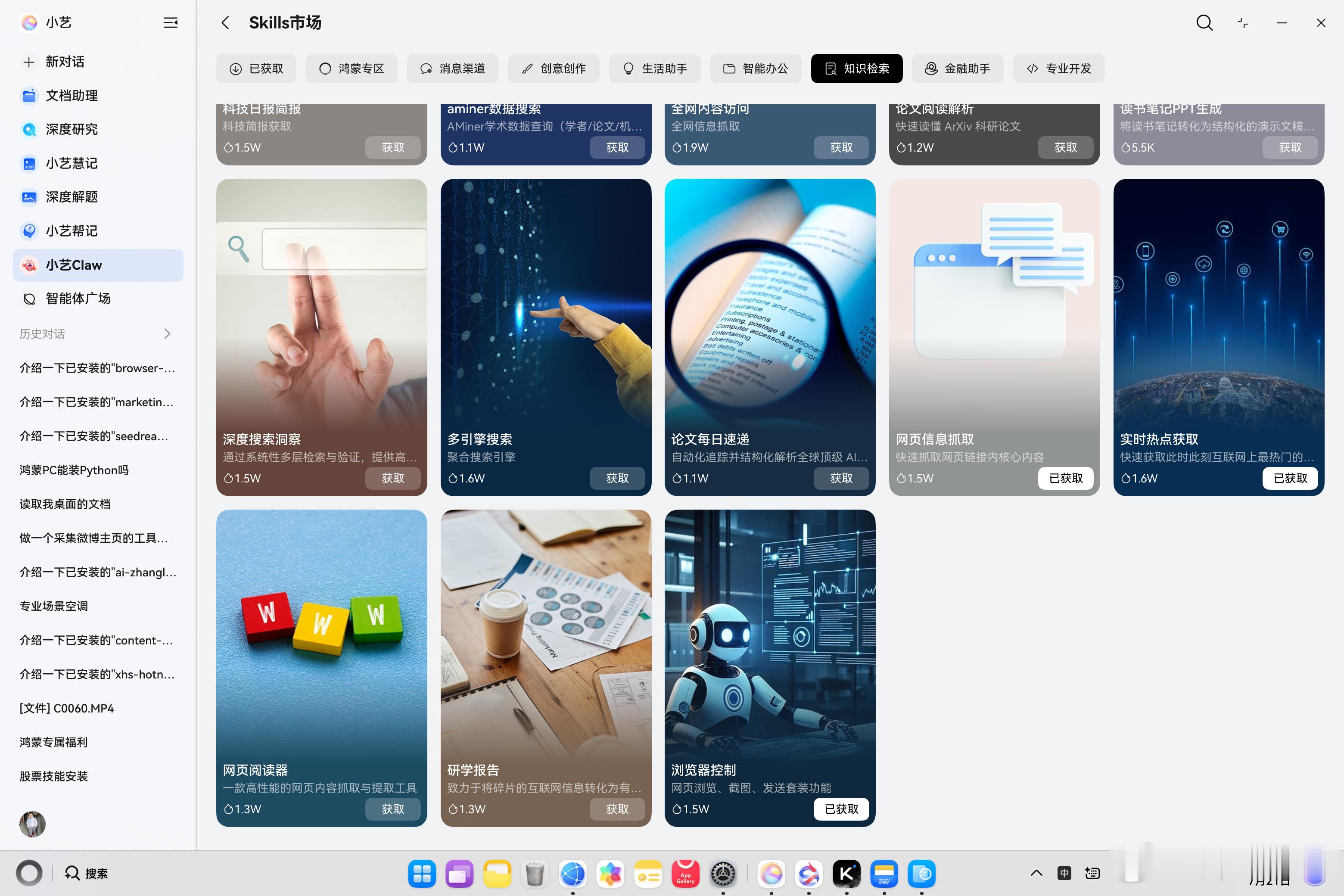Open the Gallery flower icon in dock
Image resolution: width=1344 pixels, height=896 pixels.
pos(610,873)
